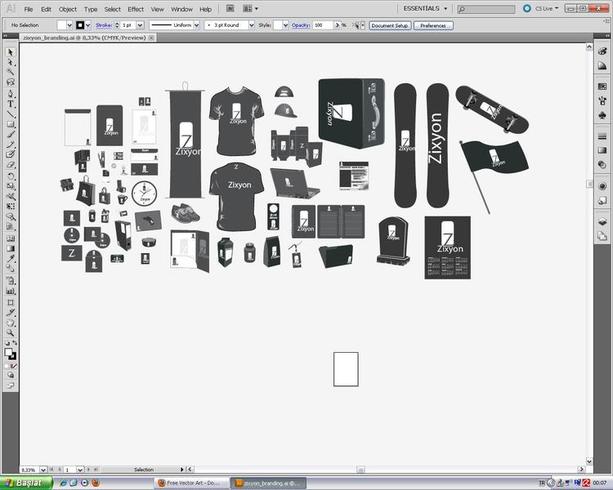Expand the graphic Style dropdown
Viewport: 613px width, 490px height.
[285, 25]
